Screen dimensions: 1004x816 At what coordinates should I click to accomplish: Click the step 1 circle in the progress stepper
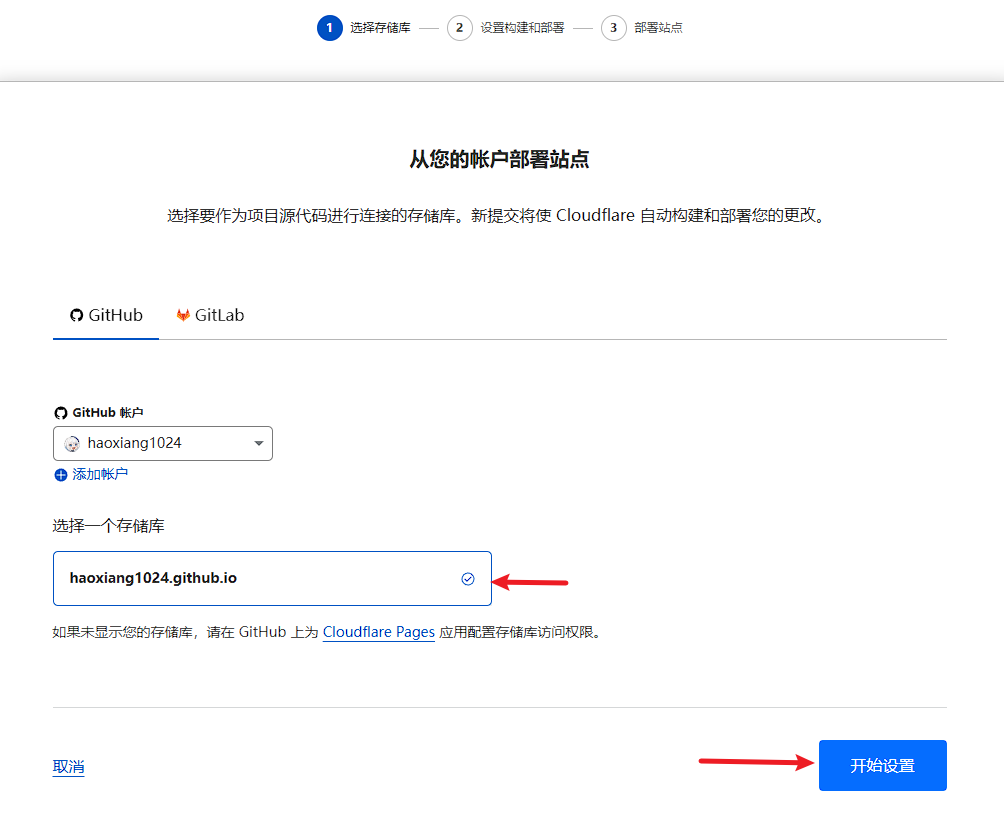coord(330,28)
